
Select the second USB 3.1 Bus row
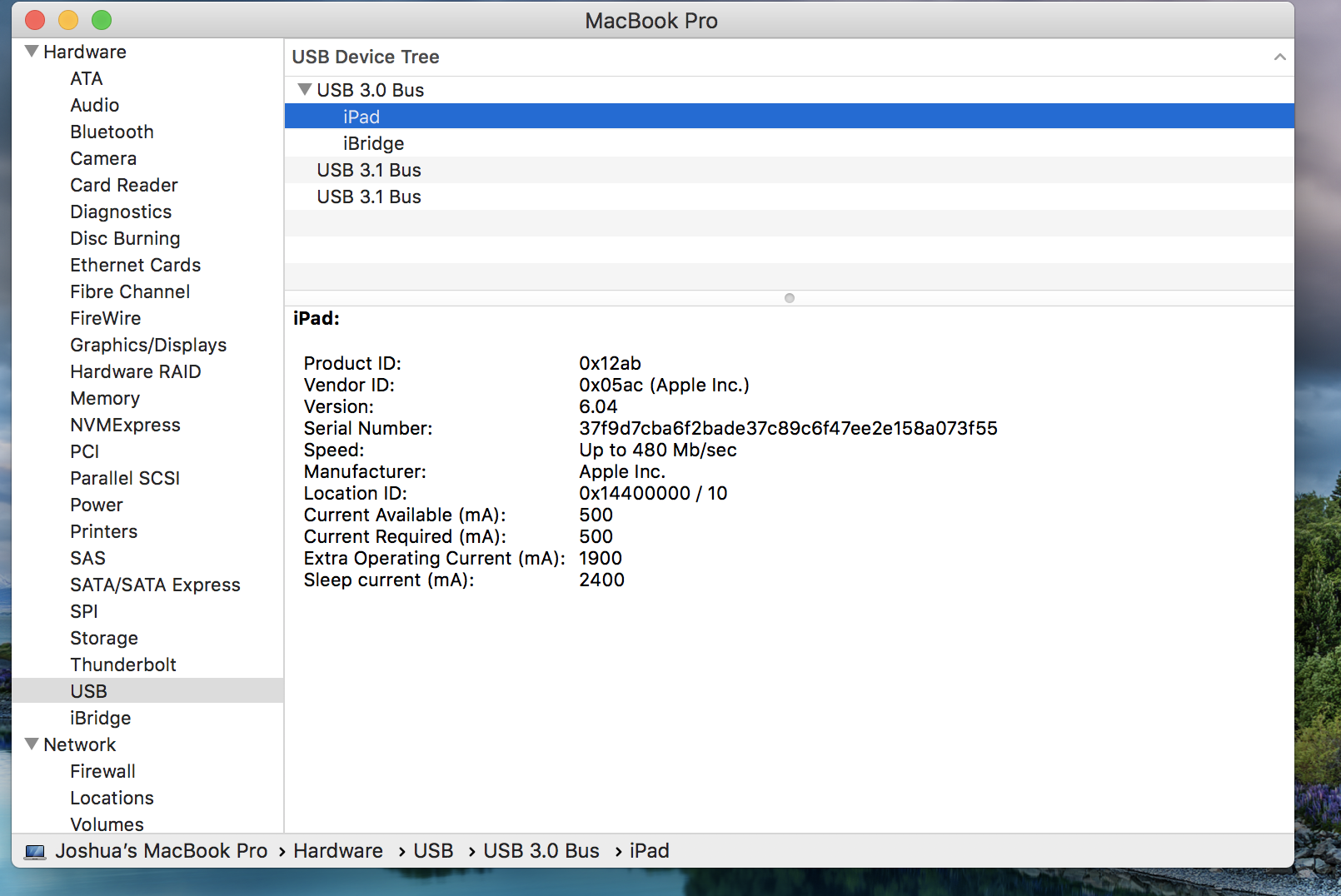[x=790, y=197]
